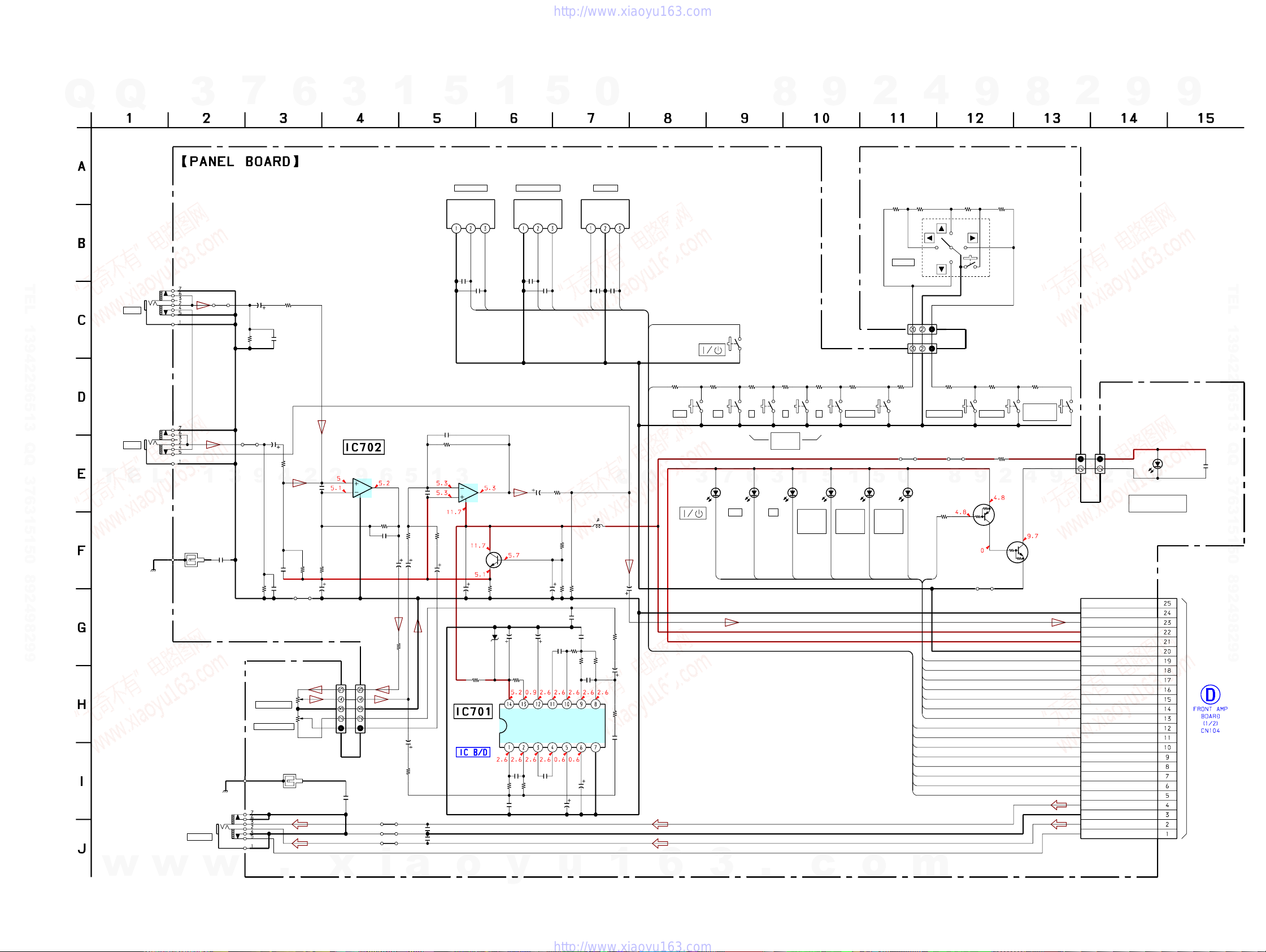
Task: Click row letter J on left ruler
Action: click(82, 849)
